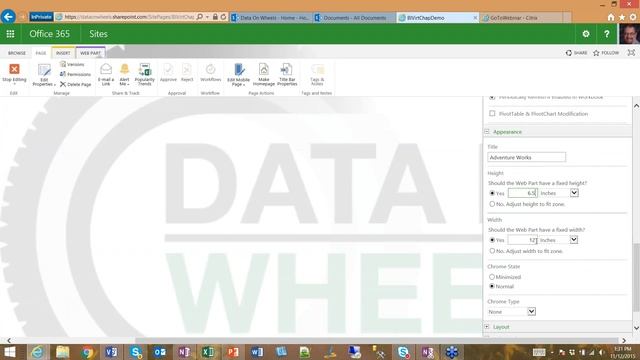
Task: Click the user profile photo
Action: point(629,34)
